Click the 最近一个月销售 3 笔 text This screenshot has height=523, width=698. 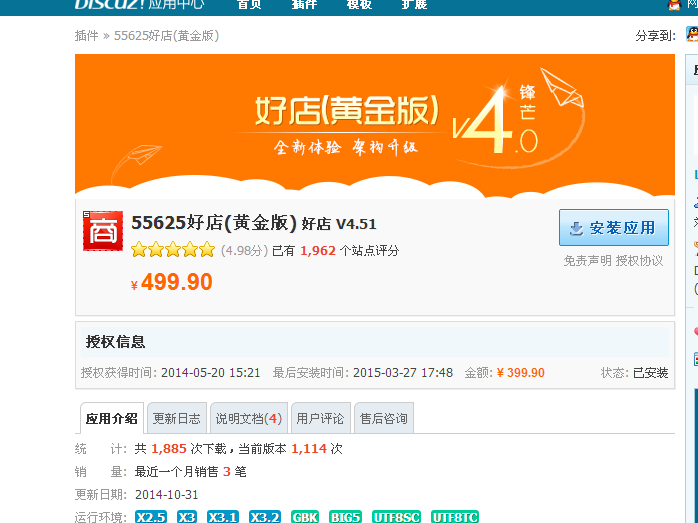[191, 472]
